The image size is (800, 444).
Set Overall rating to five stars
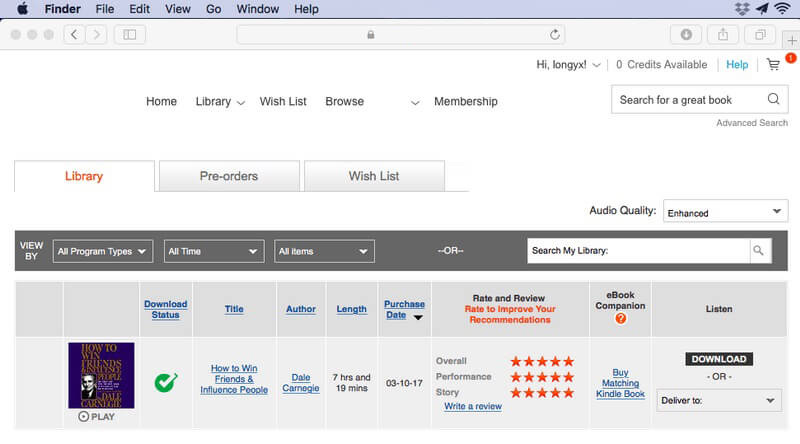568,361
